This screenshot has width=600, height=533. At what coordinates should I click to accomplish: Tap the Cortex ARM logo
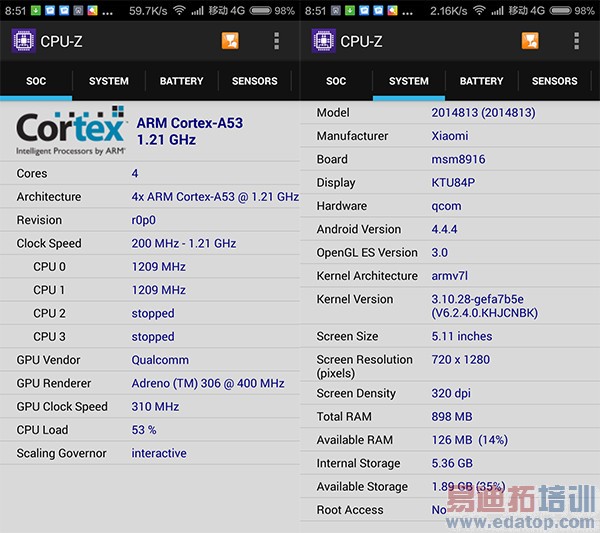click(71, 131)
